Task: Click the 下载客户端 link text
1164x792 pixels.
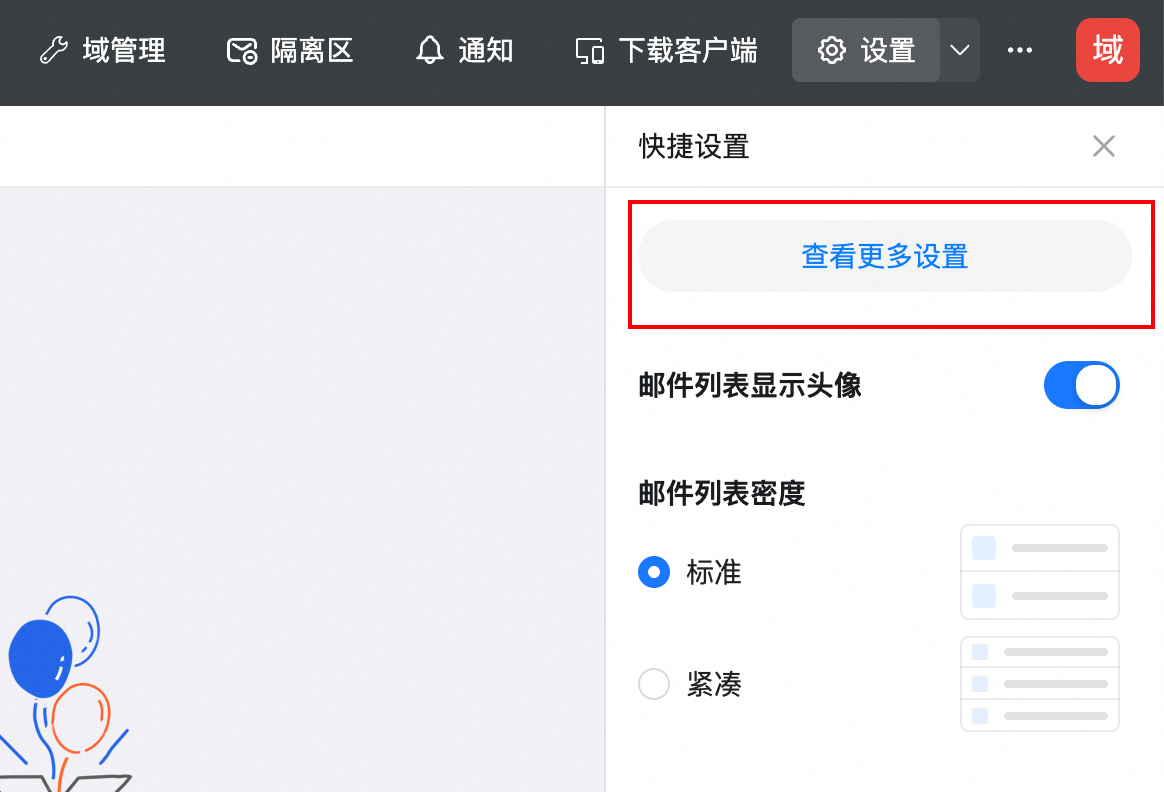Action: (688, 50)
